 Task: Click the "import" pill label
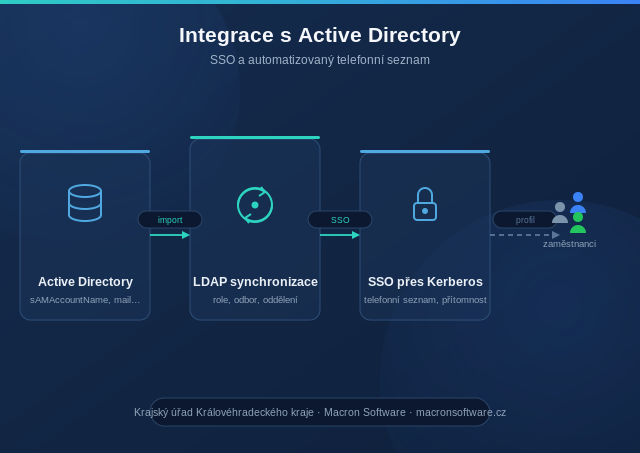[170, 220]
